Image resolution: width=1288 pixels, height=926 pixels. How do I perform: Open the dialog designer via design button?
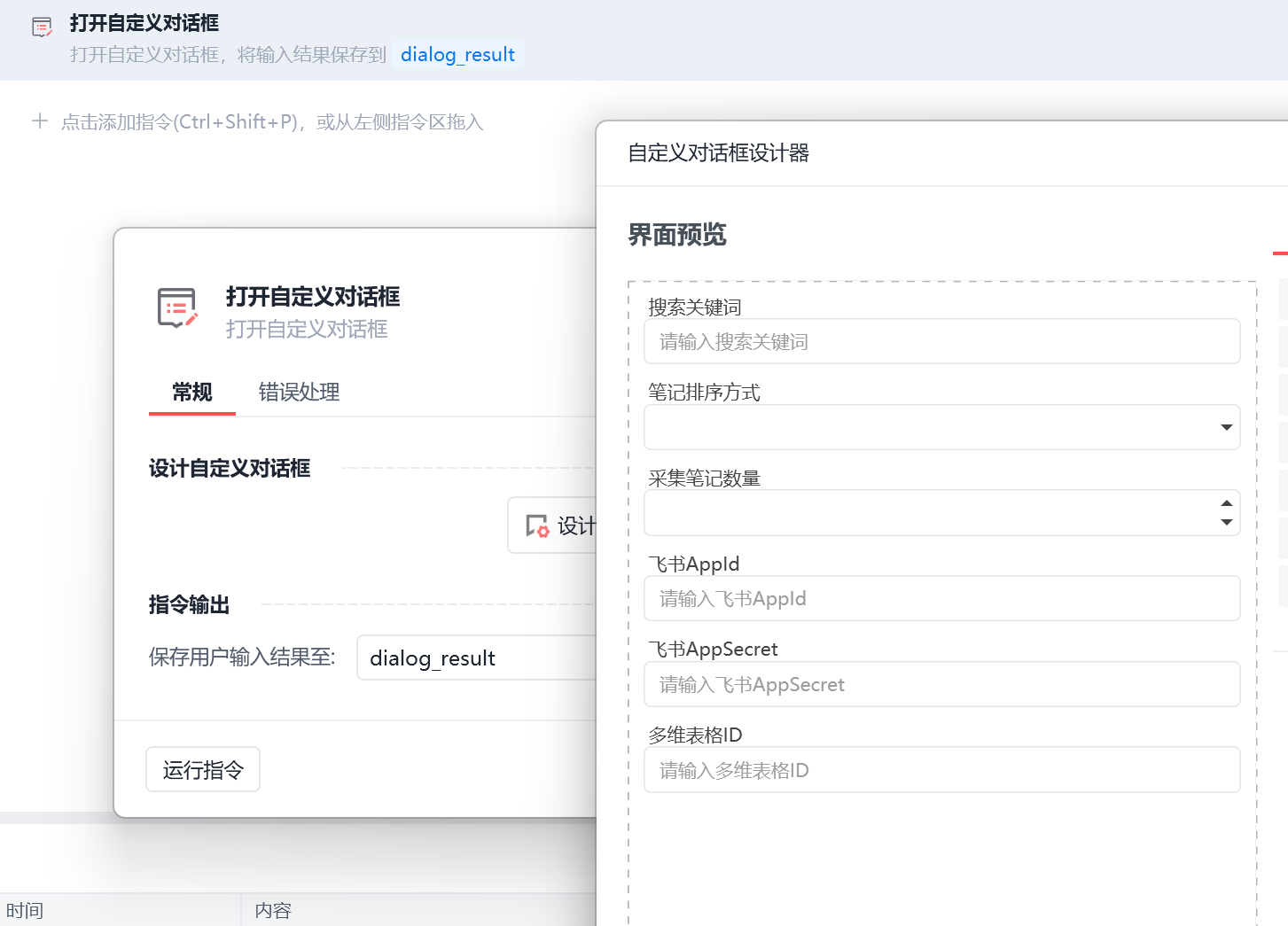(x=552, y=525)
